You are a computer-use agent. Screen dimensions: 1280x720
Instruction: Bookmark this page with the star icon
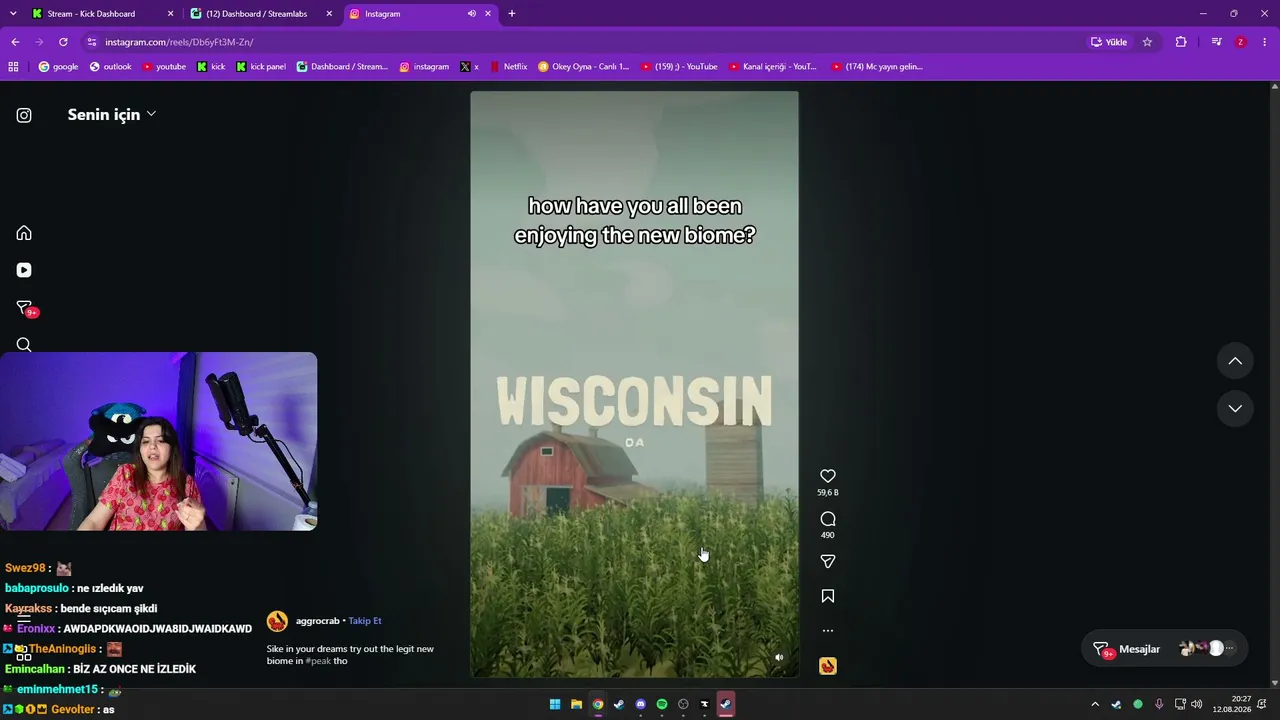[x=1147, y=42]
